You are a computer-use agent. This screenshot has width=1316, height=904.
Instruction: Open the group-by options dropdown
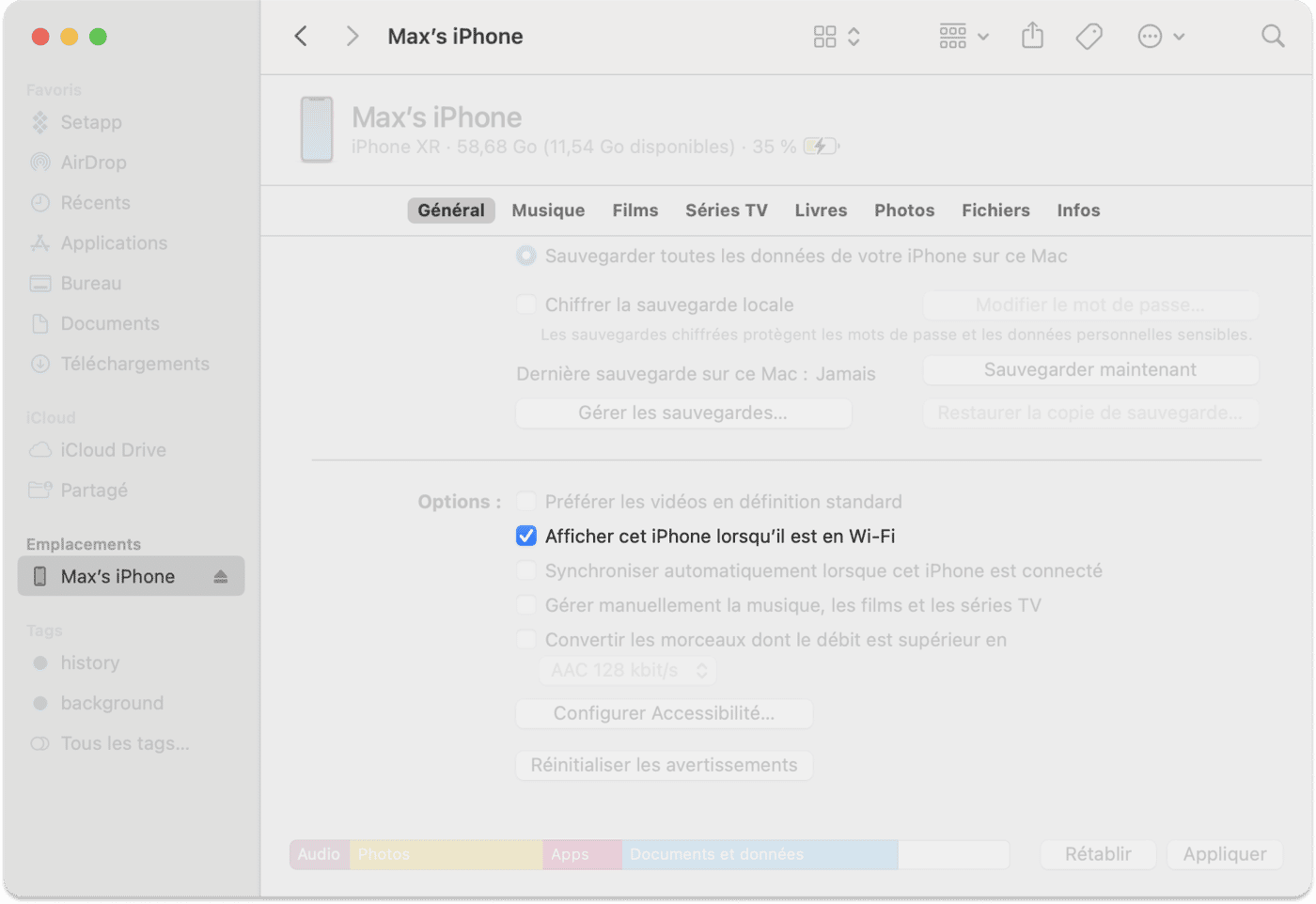pos(963,37)
